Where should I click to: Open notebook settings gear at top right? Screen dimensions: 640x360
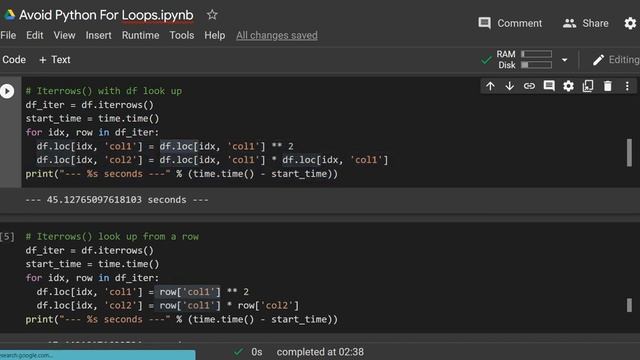point(630,23)
